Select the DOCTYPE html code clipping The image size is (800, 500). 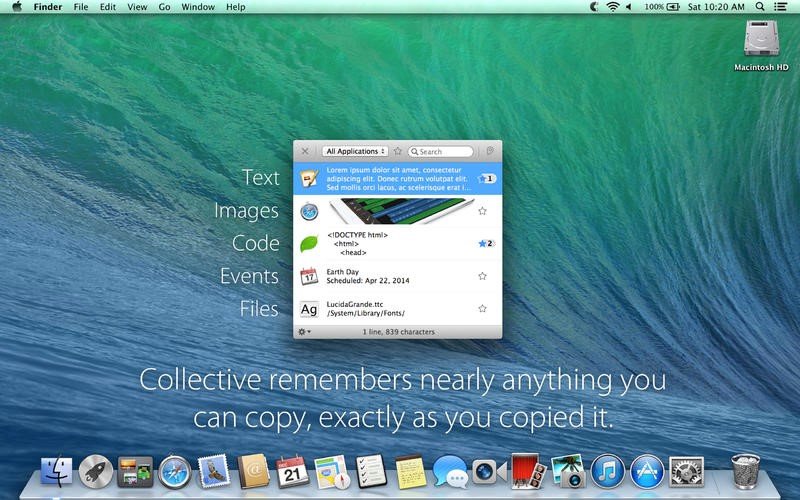[x=397, y=243]
